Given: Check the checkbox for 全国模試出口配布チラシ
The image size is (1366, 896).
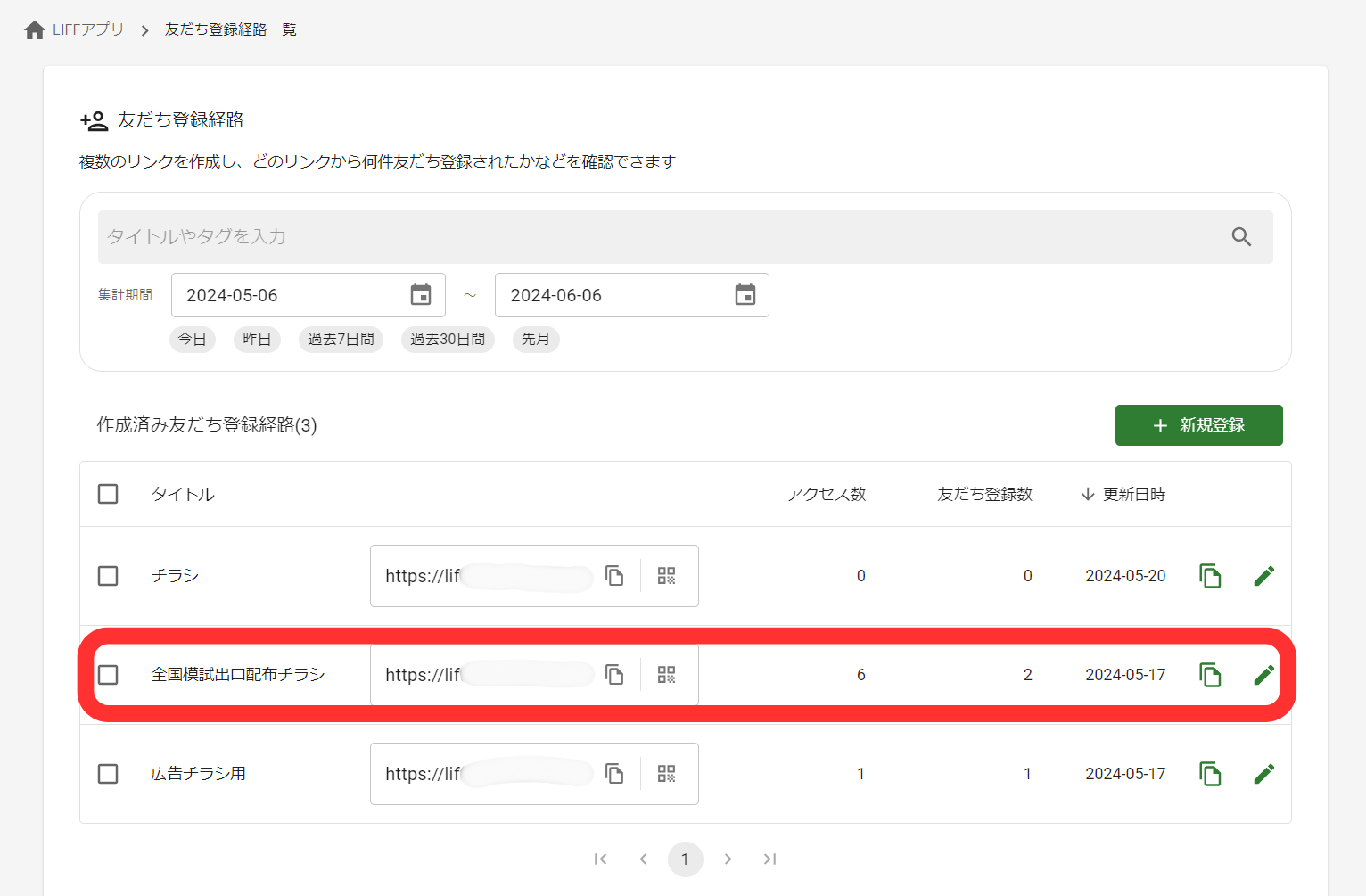Looking at the screenshot, I should pyautogui.click(x=108, y=675).
